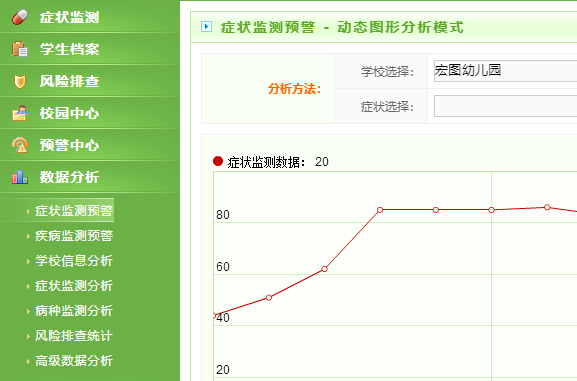Click the alarm icon beside 预警中心
The height and width of the screenshot is (381, 577).
(x=20, y=145)
